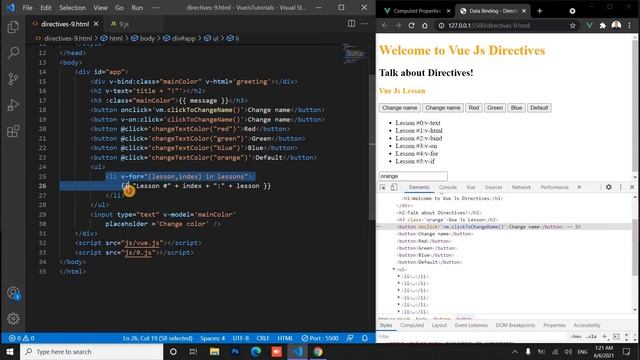
Task: Click the Spaces: 4 indentation status item
Action: click(x=213, y=338)
